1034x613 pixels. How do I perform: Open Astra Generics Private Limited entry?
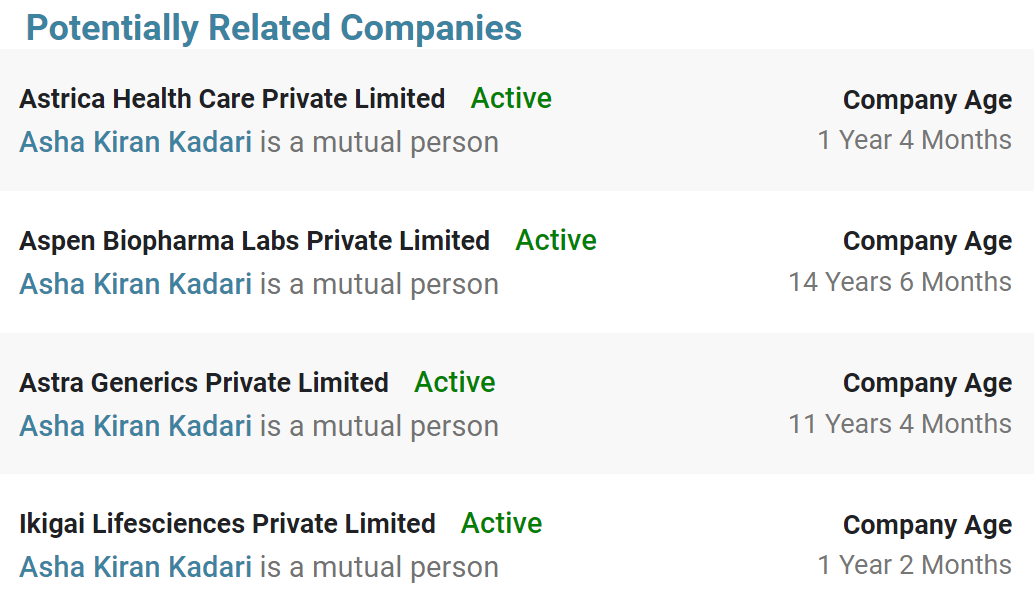tap(204, 383)
